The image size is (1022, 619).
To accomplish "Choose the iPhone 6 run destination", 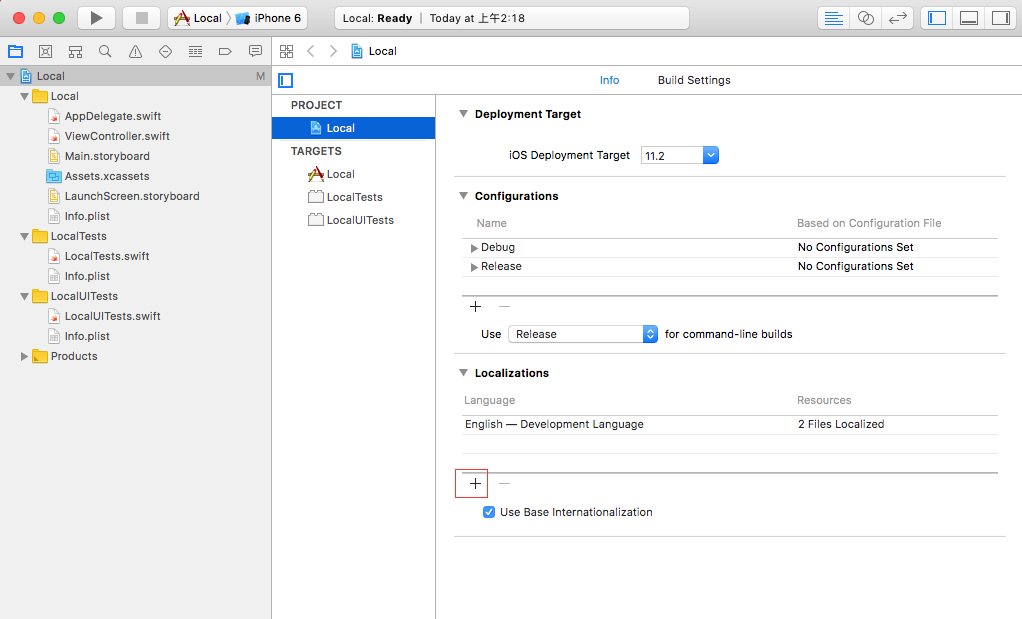I will tap(269, 18).
